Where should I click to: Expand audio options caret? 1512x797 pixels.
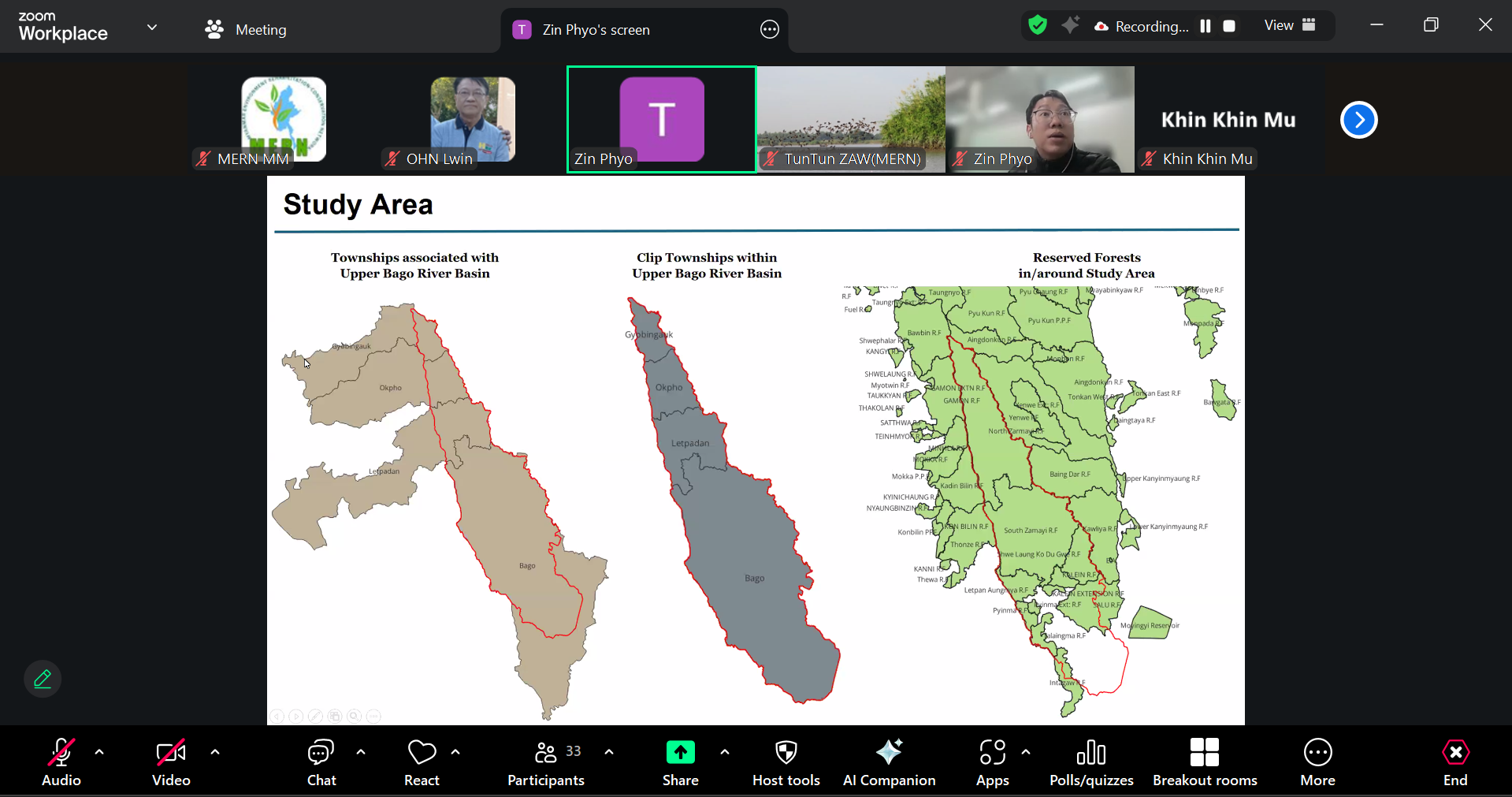pos(99,752)
